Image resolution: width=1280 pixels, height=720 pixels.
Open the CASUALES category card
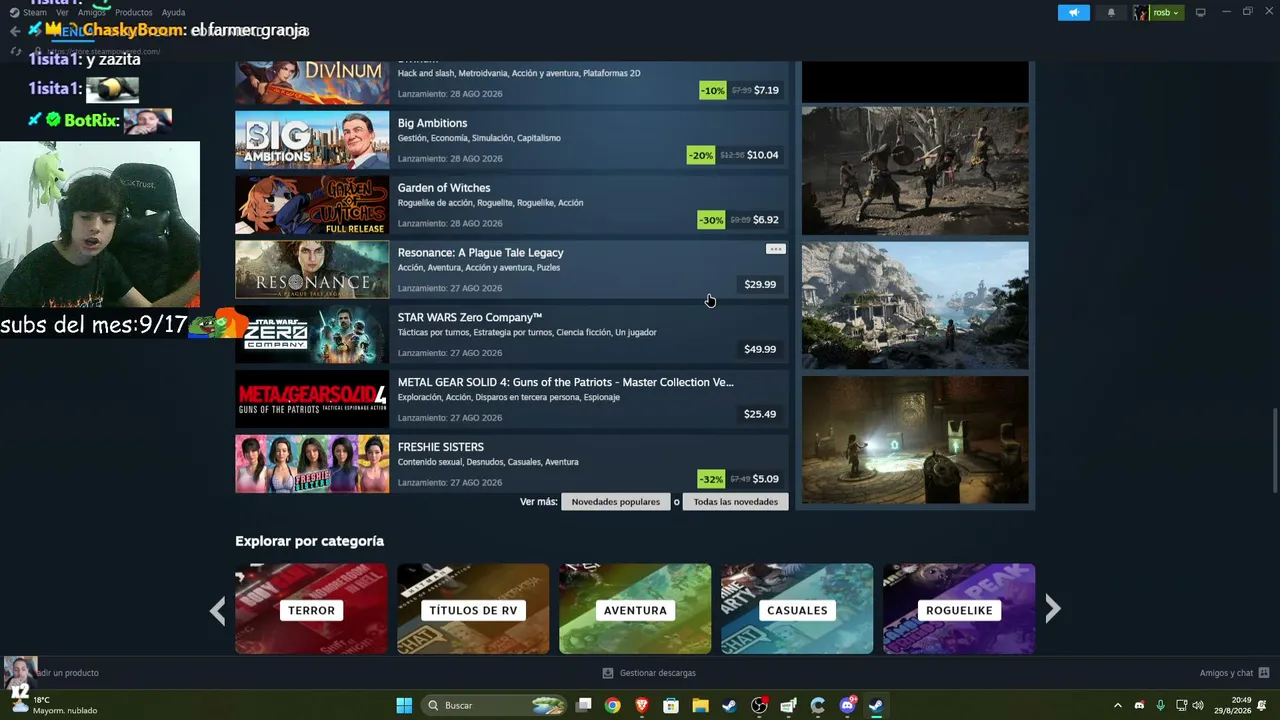tap(797, 609)
